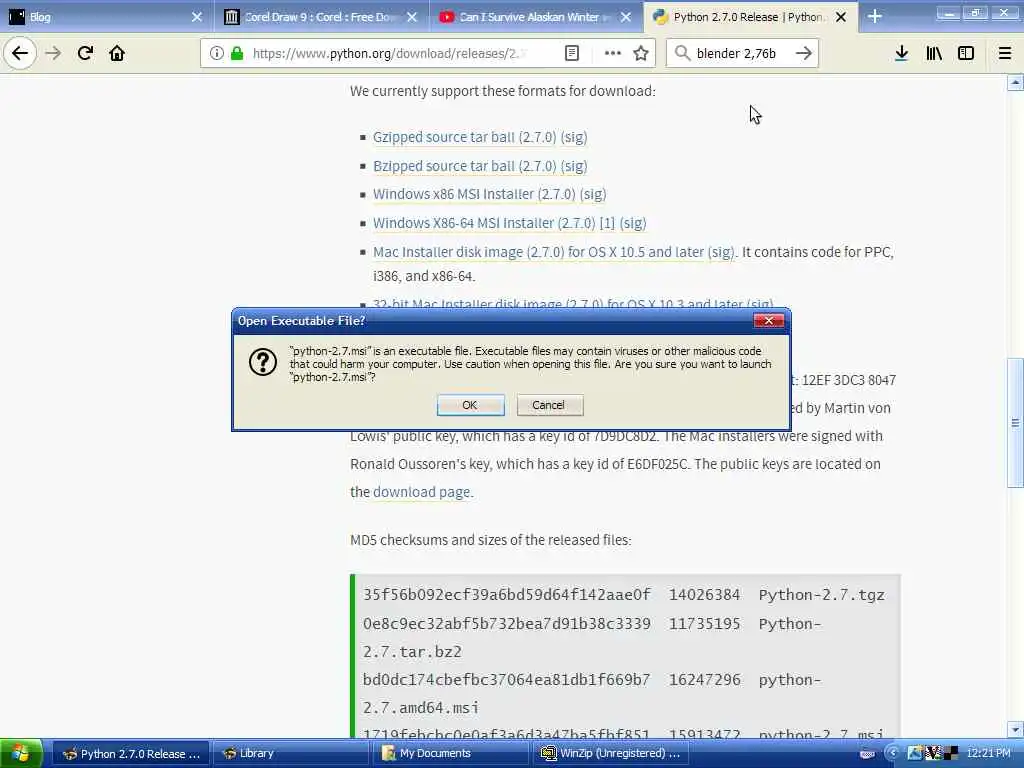
Task: Download Windows x86 MSI Installer (2.7.0)
Action: [474, 194]
